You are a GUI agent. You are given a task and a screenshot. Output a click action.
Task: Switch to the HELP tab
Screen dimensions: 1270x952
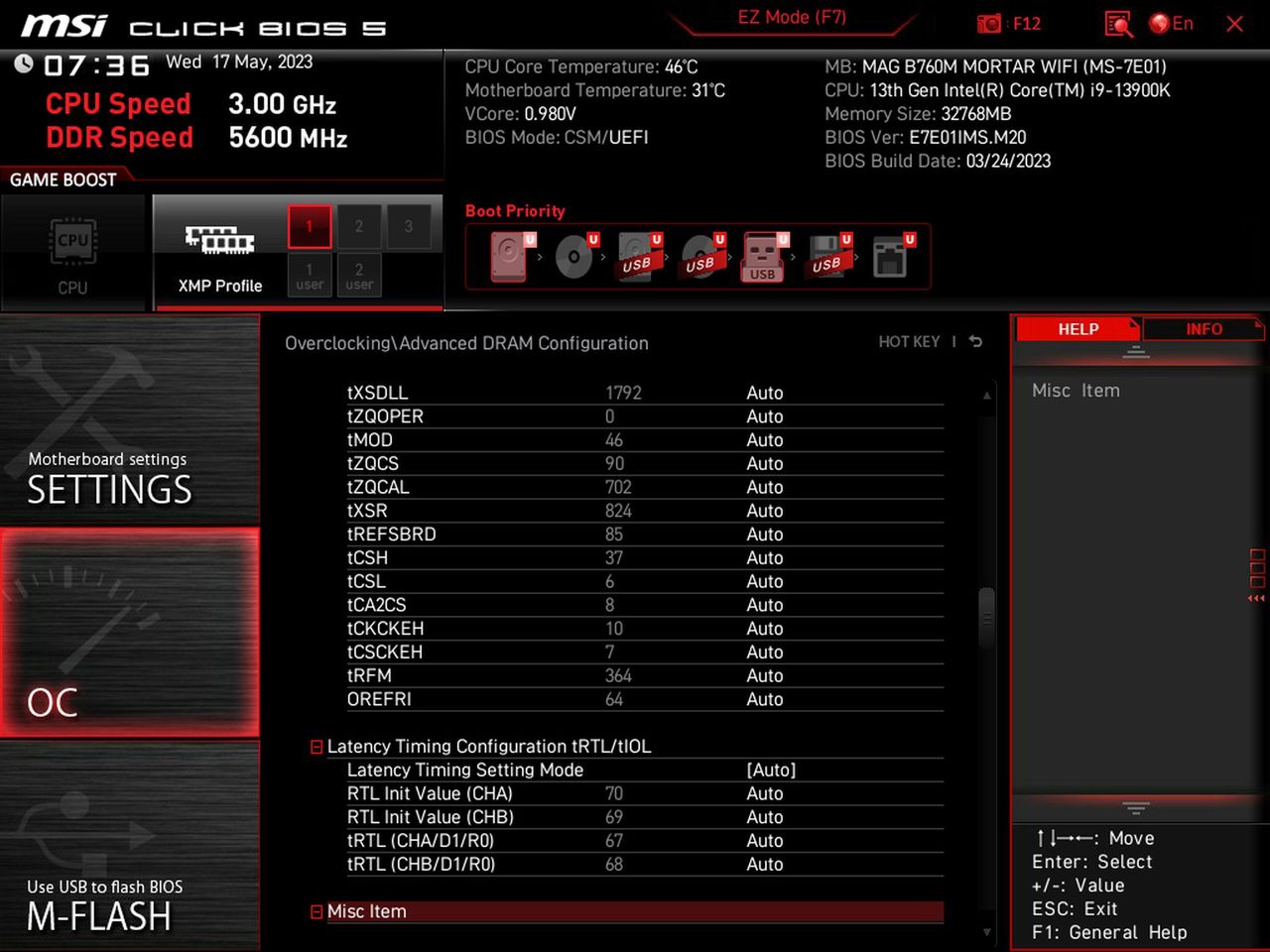click(x=1078, y=329)
